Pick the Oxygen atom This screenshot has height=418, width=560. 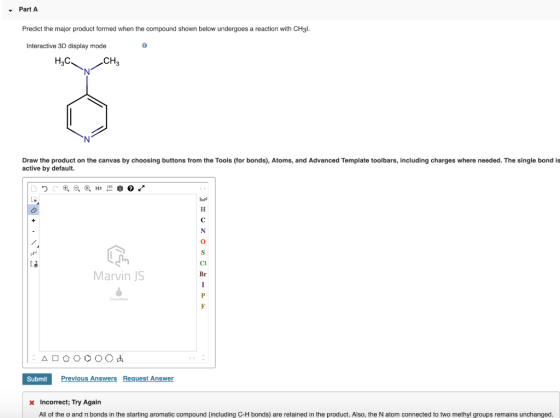(203, 242)
